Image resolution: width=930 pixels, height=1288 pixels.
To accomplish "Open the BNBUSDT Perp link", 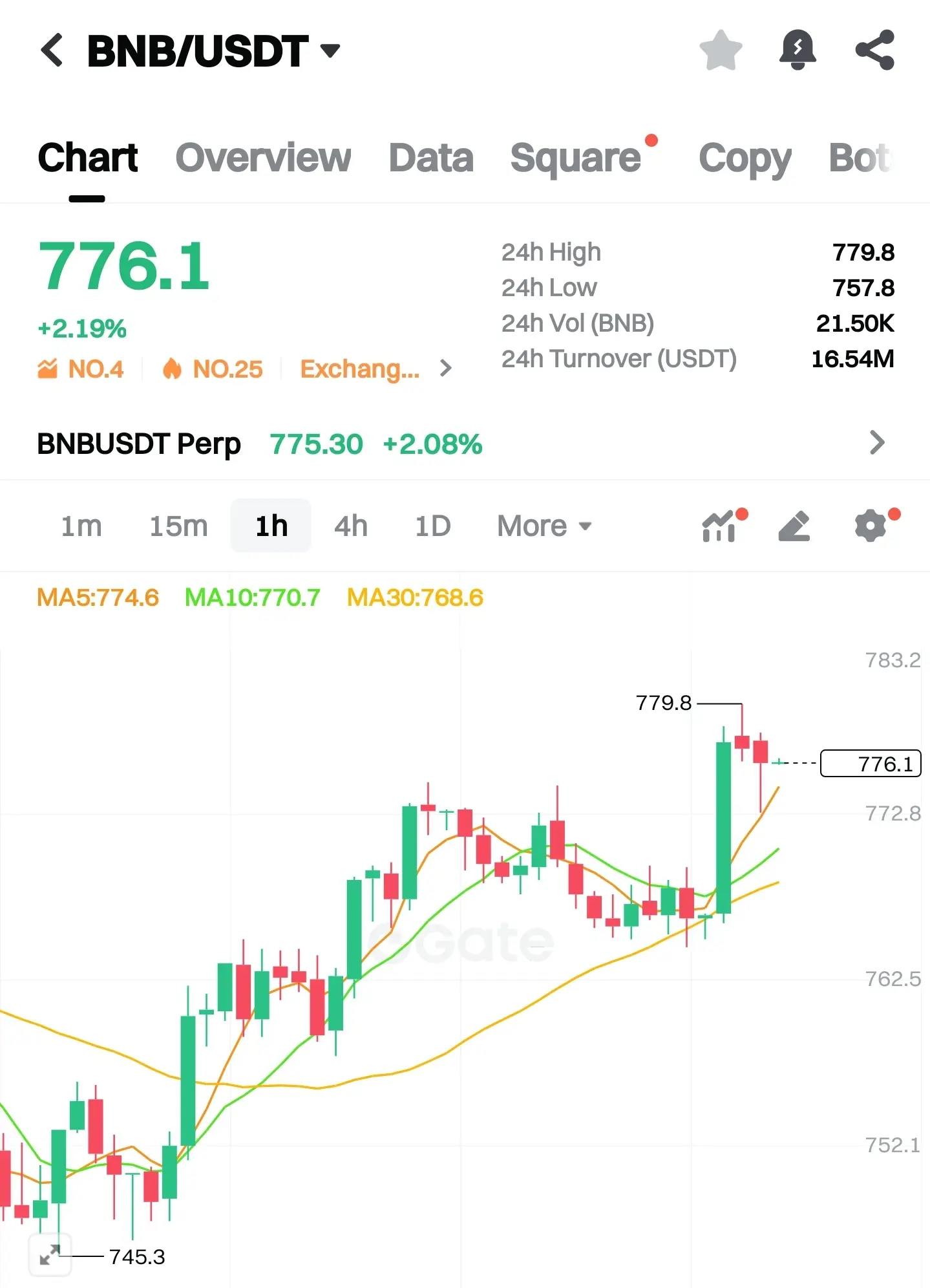I will tap(139, 444).
